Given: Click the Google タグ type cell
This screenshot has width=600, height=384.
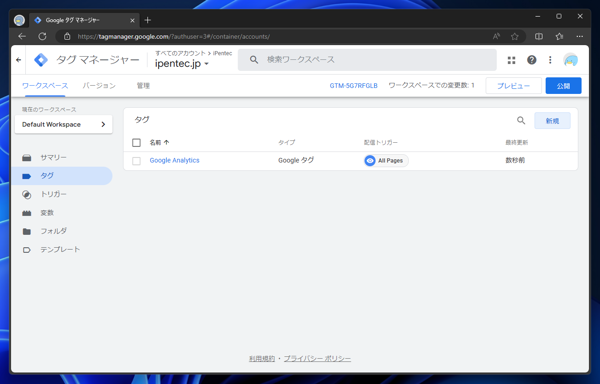Looking at the screenshot, I should point(296,160).
